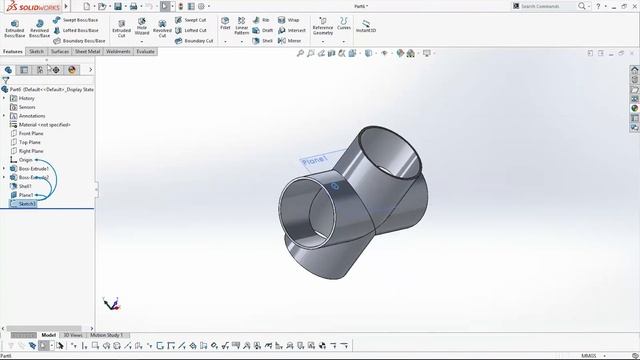Switch to the Sketch tab
This screenshot has height=360, width=640.
[36, 51]
